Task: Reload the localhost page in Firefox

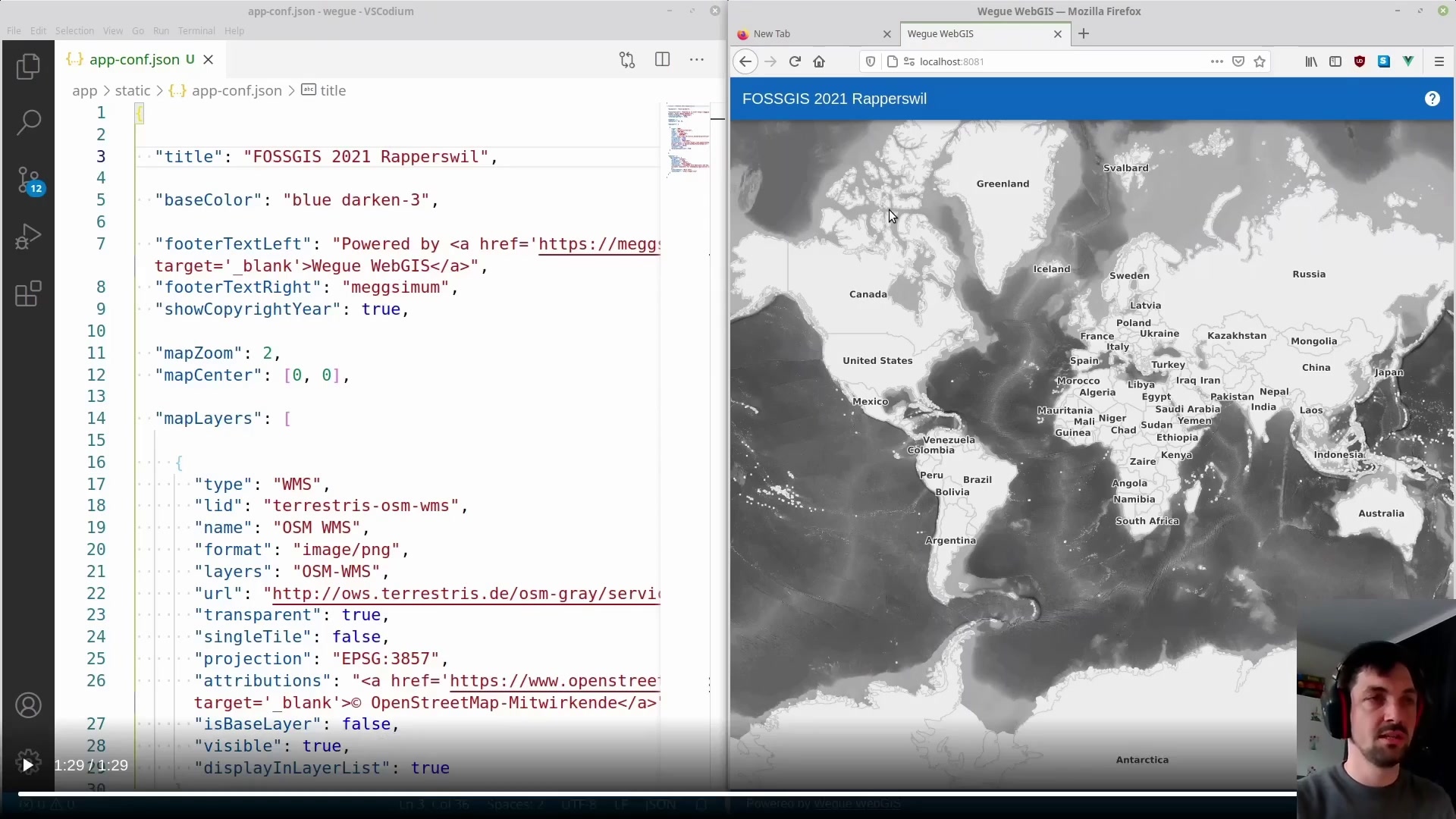Action: [795, 61]
